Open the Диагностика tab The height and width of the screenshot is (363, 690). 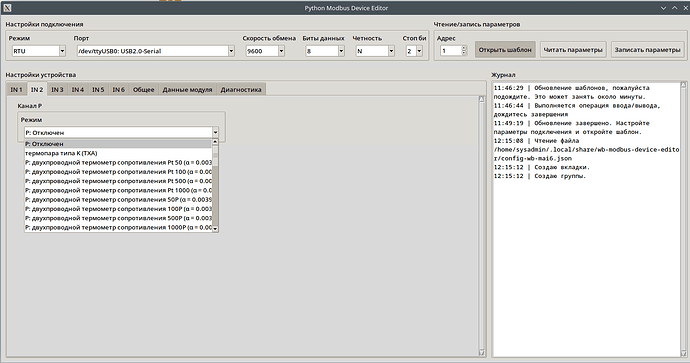(x=241, y=89)
